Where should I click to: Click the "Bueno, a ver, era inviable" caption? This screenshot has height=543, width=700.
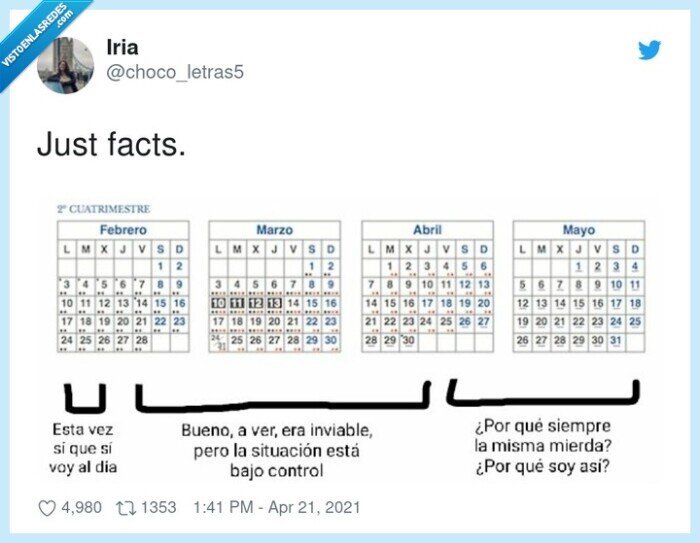pos(276,431)
